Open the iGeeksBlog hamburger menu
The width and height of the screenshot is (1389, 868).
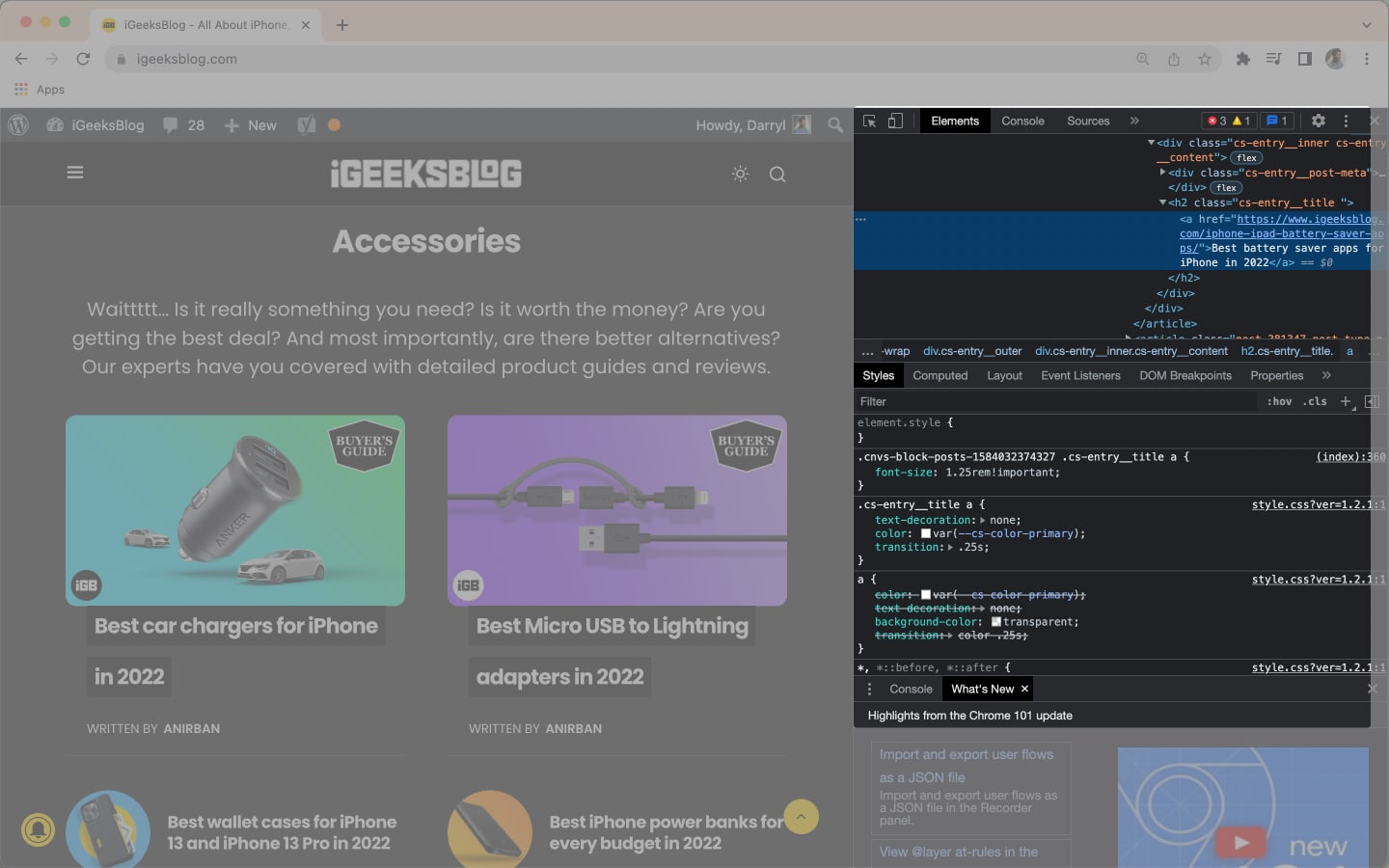pyautogui.click(x=75, y=173)
